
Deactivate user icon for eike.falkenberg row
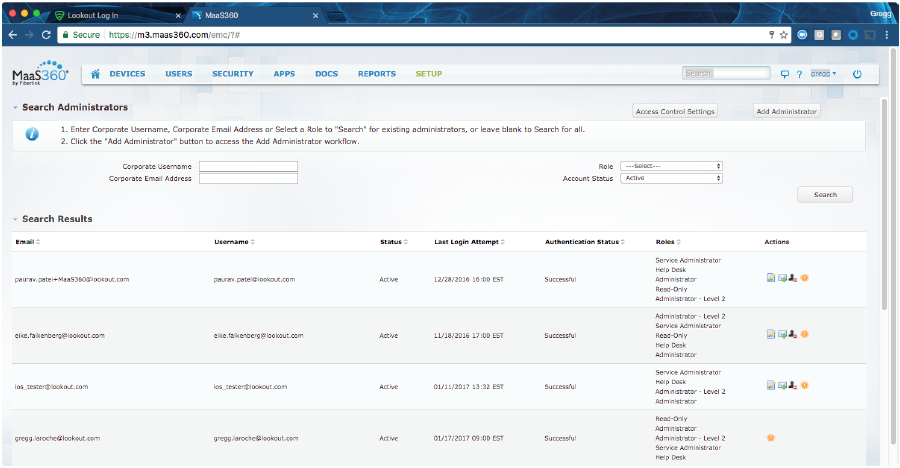coord(793,334)
